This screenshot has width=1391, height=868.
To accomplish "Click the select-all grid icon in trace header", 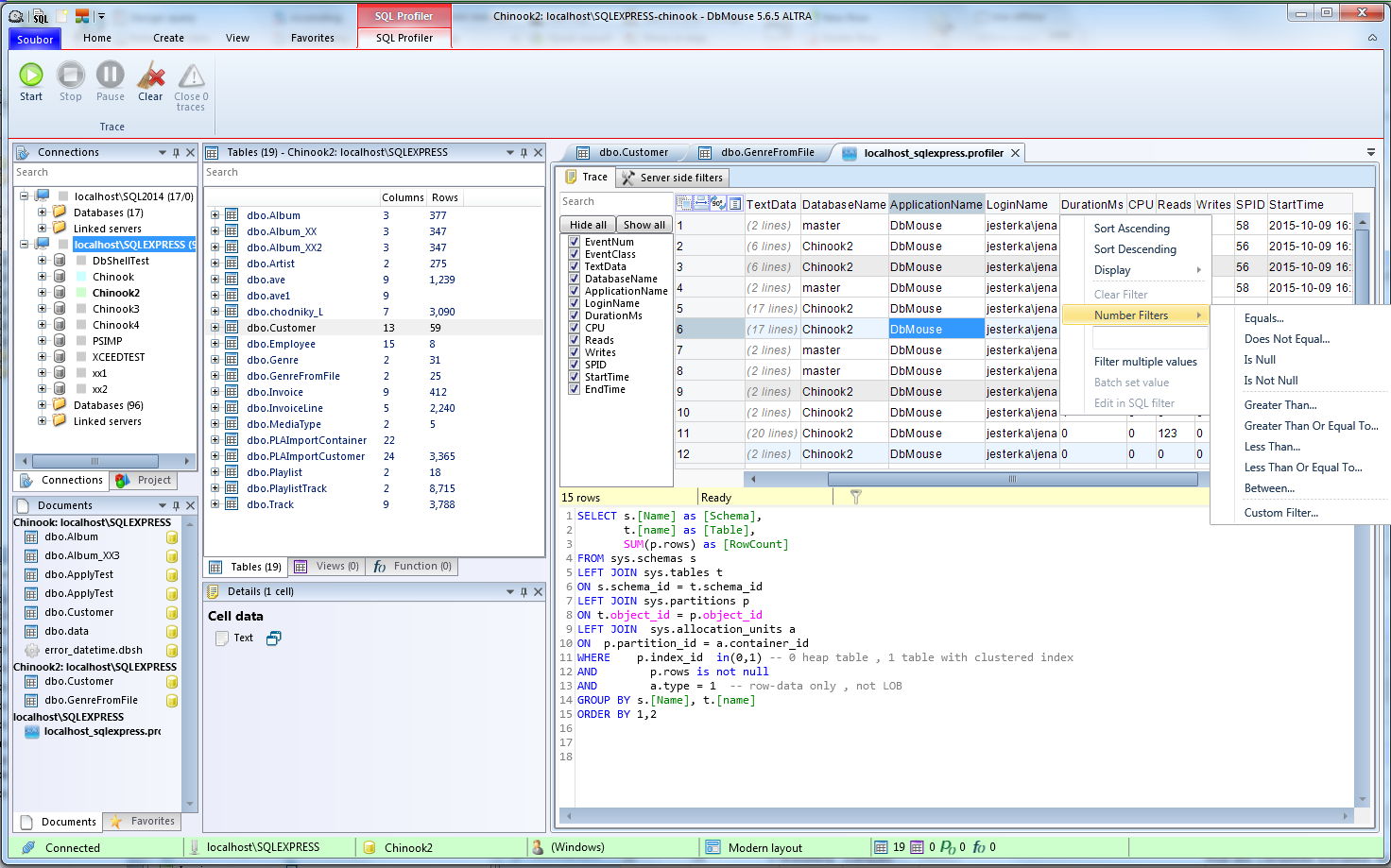I will coord(684,203).
